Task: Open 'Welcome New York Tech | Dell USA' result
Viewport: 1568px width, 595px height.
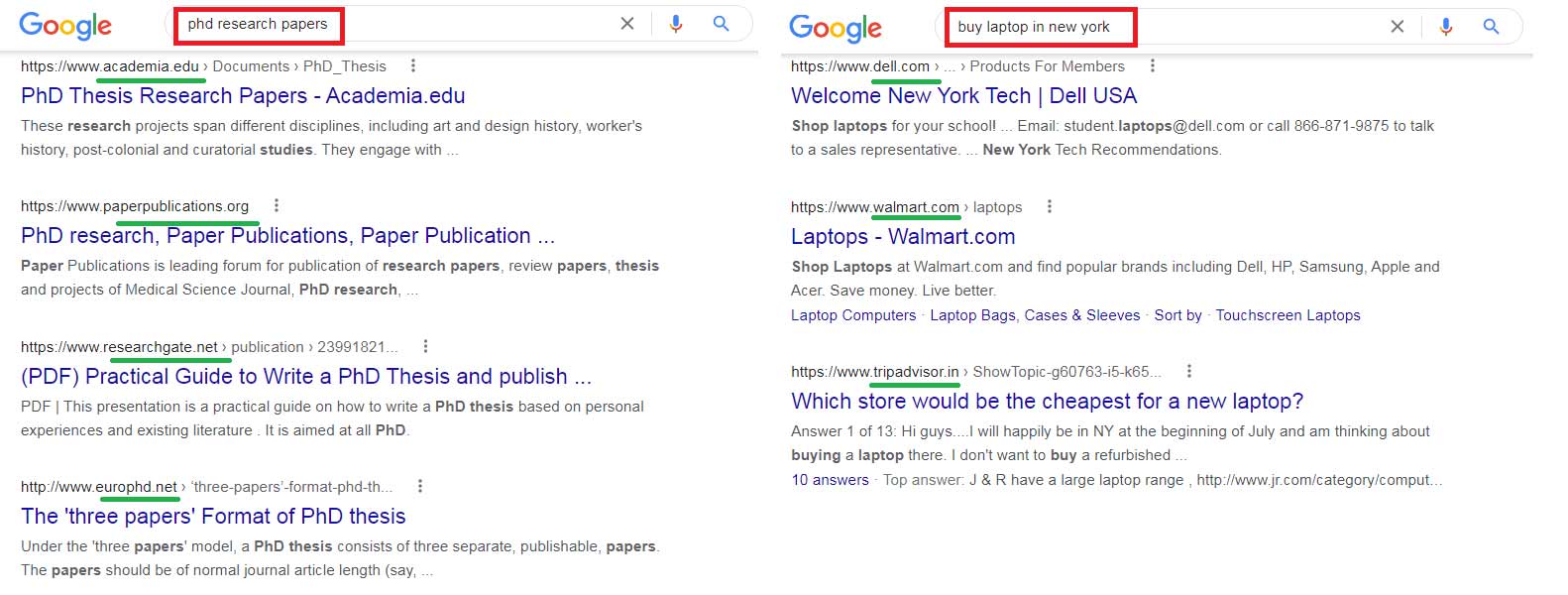Action: (963, 96)
